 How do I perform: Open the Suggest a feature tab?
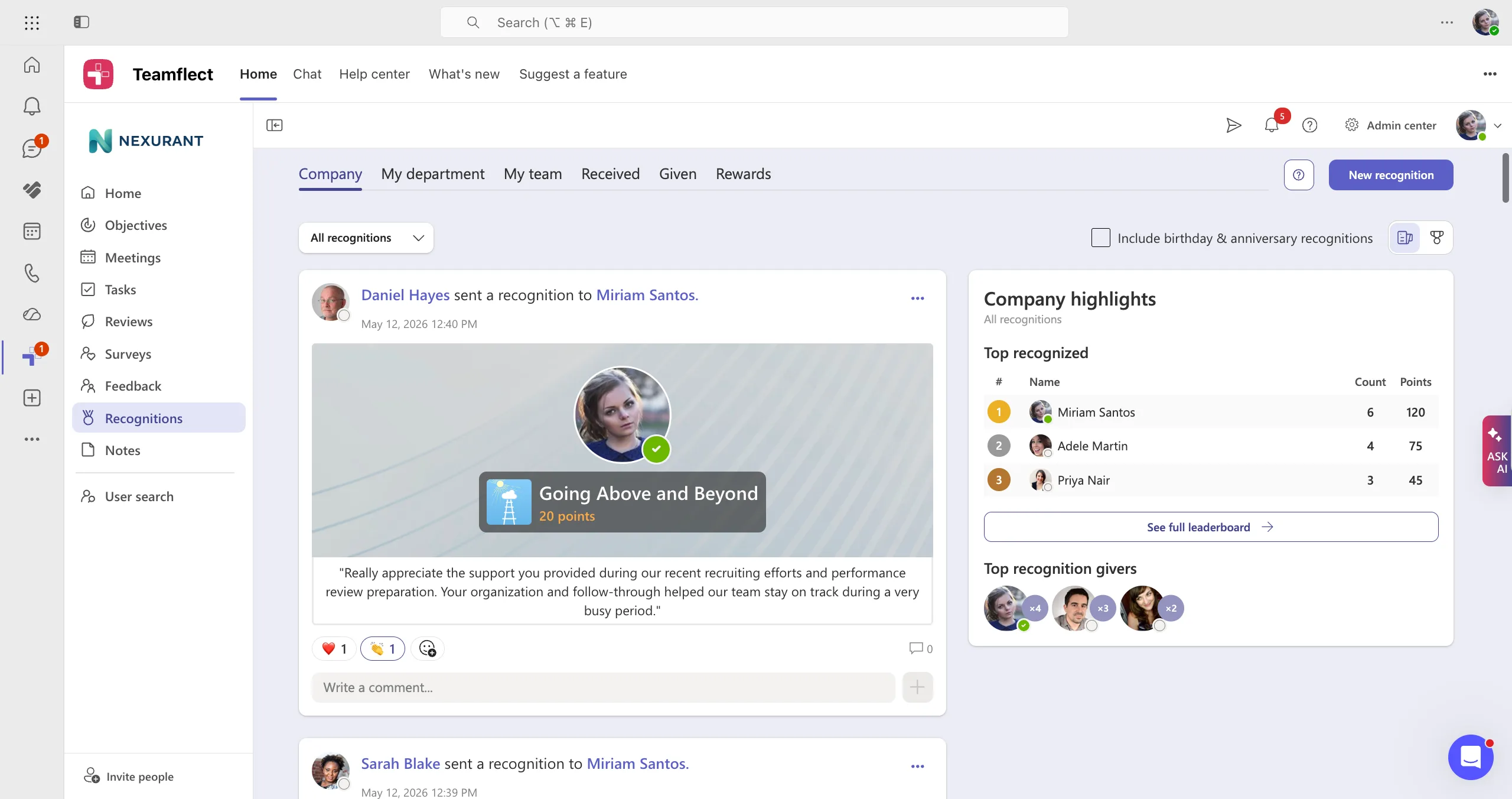click(x=573, y=74)
